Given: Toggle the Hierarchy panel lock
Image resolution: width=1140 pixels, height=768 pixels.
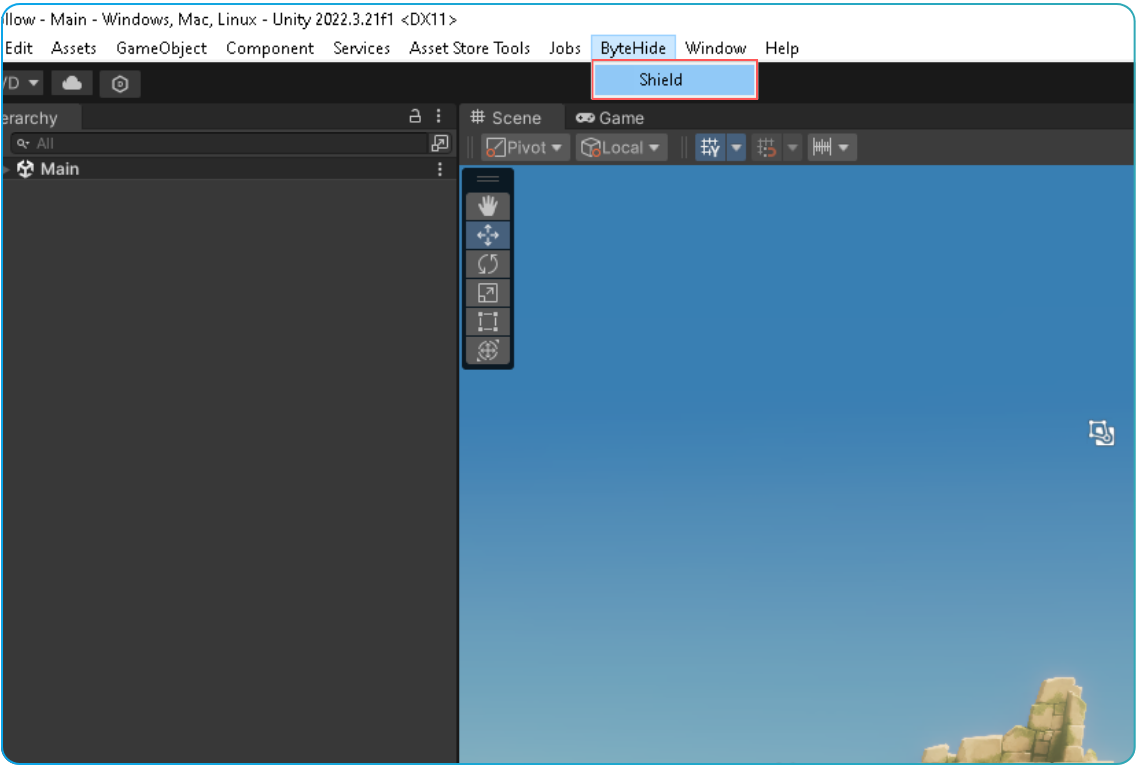Looking at the screenshot, I should coord(415,117).
